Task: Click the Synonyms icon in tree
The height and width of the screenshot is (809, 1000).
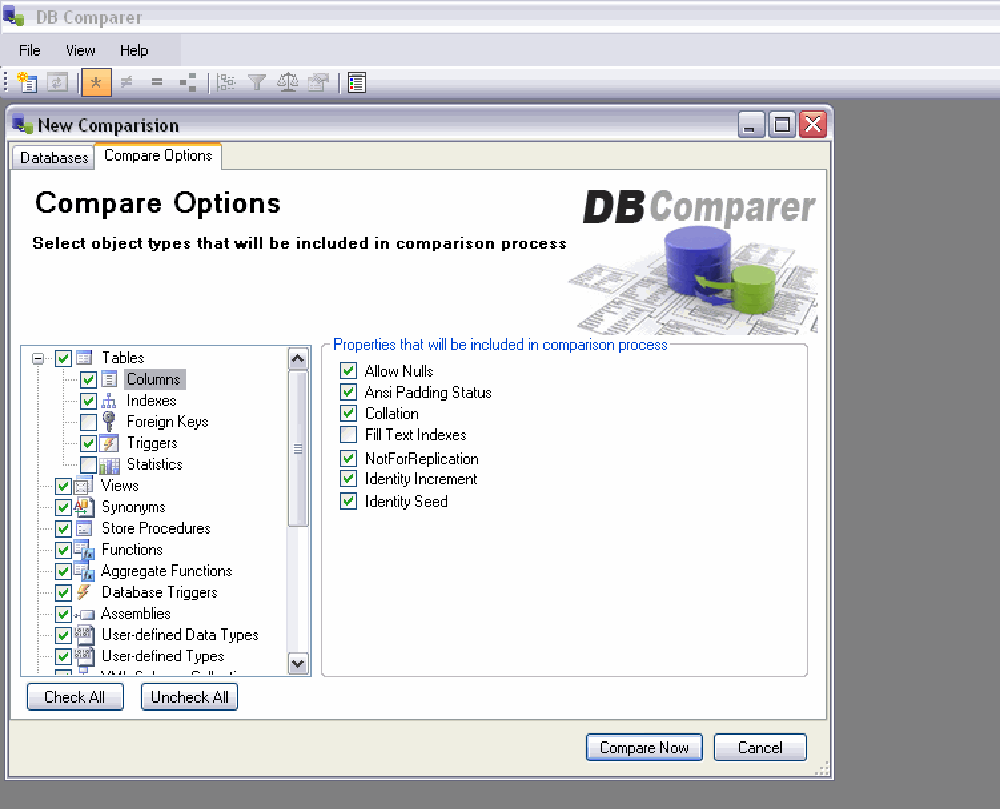Action: point(84,507)
